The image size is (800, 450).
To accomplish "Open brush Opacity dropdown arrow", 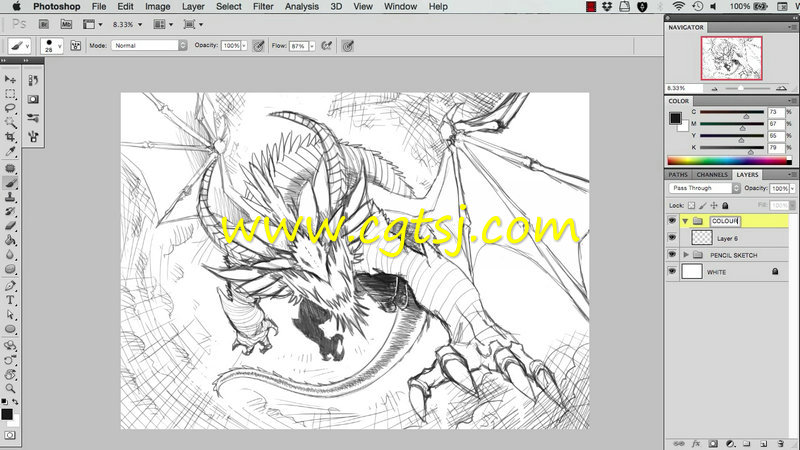I will click(244, 46).
